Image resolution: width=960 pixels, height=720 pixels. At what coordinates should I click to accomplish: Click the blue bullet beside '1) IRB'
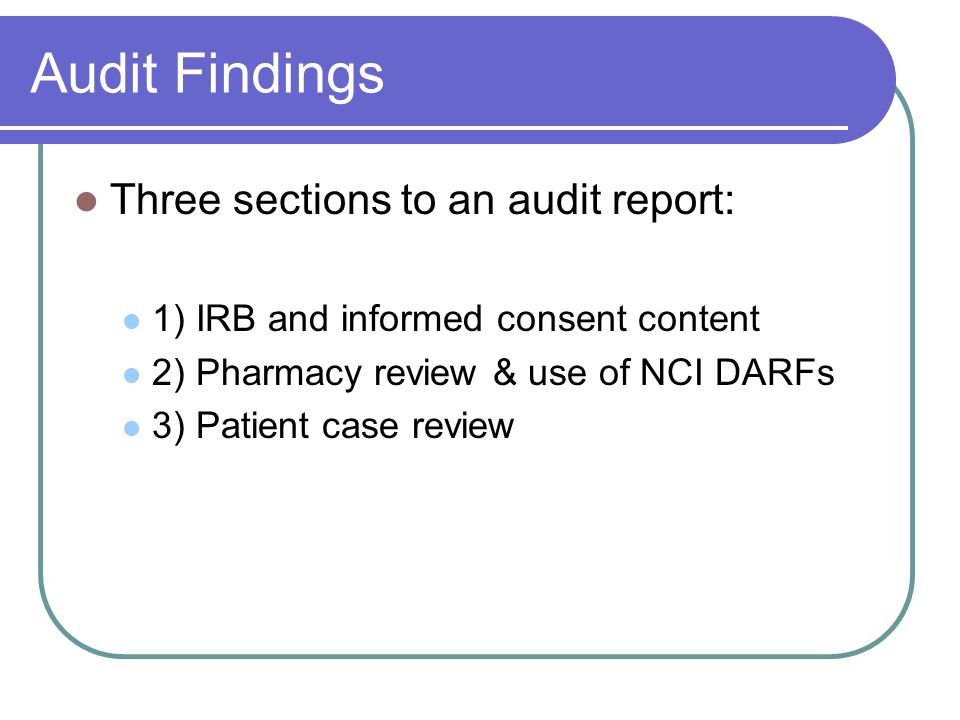tap(132, 321)
